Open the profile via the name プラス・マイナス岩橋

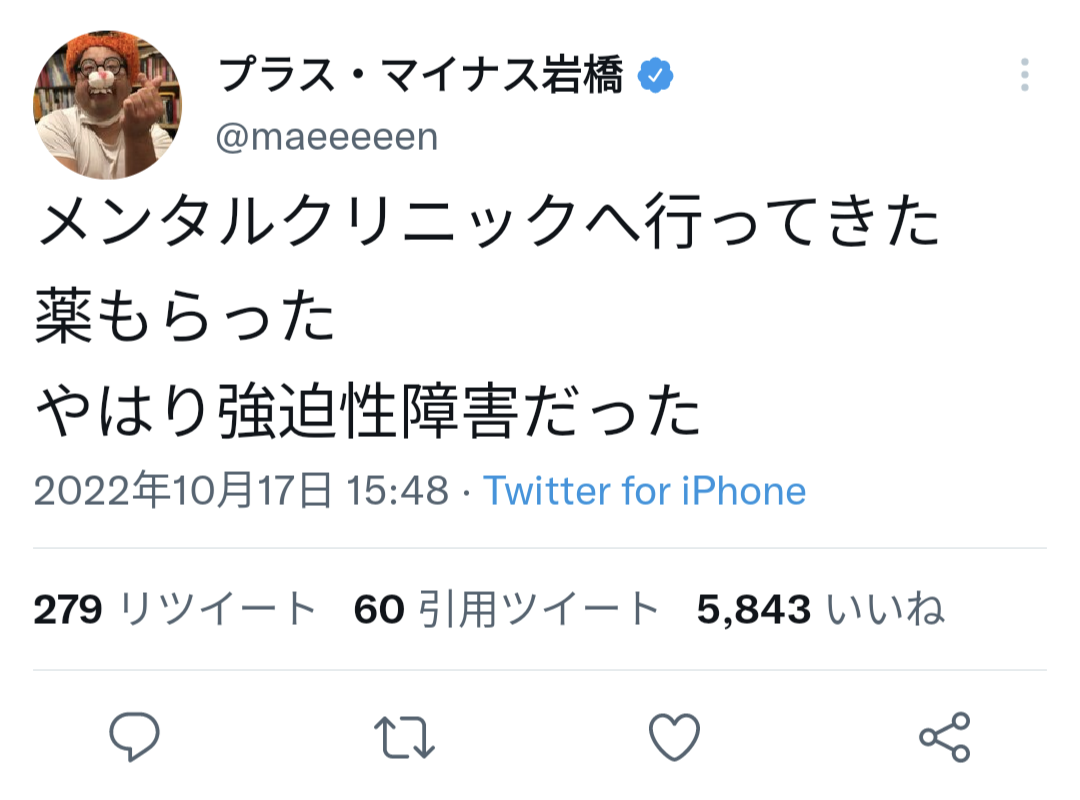(421, 74)
